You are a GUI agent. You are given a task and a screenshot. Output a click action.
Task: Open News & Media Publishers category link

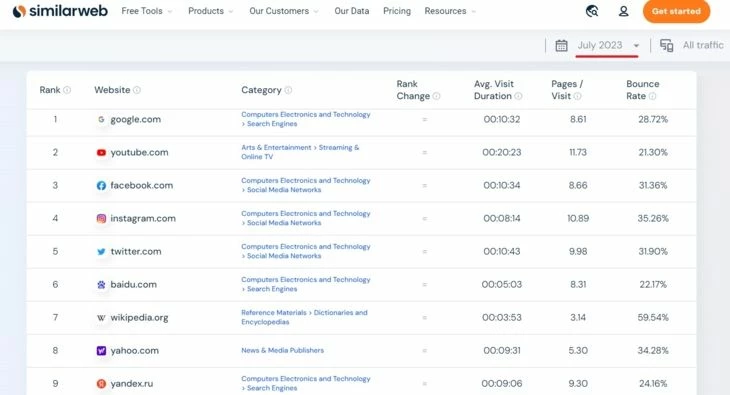coord(282,350)
